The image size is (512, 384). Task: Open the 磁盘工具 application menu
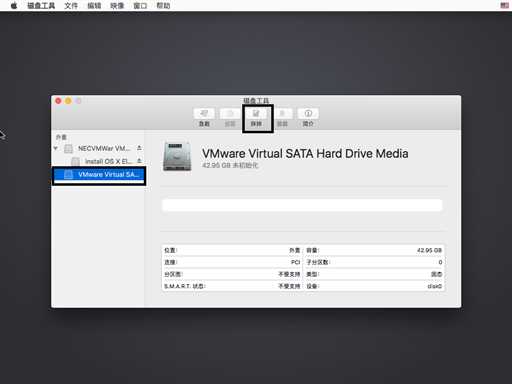click(x=41, y=6)
